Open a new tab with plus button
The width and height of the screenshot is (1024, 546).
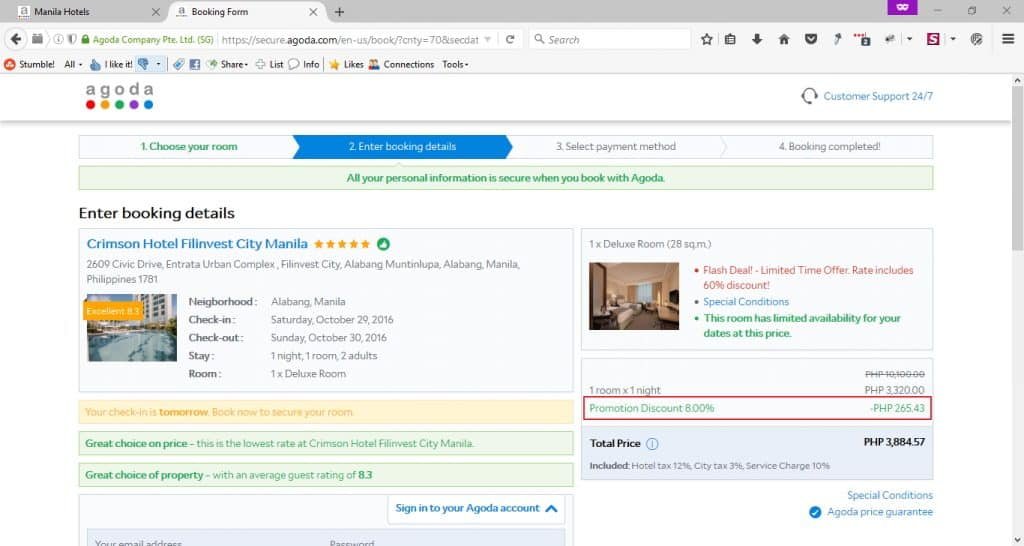coord(340,12)
